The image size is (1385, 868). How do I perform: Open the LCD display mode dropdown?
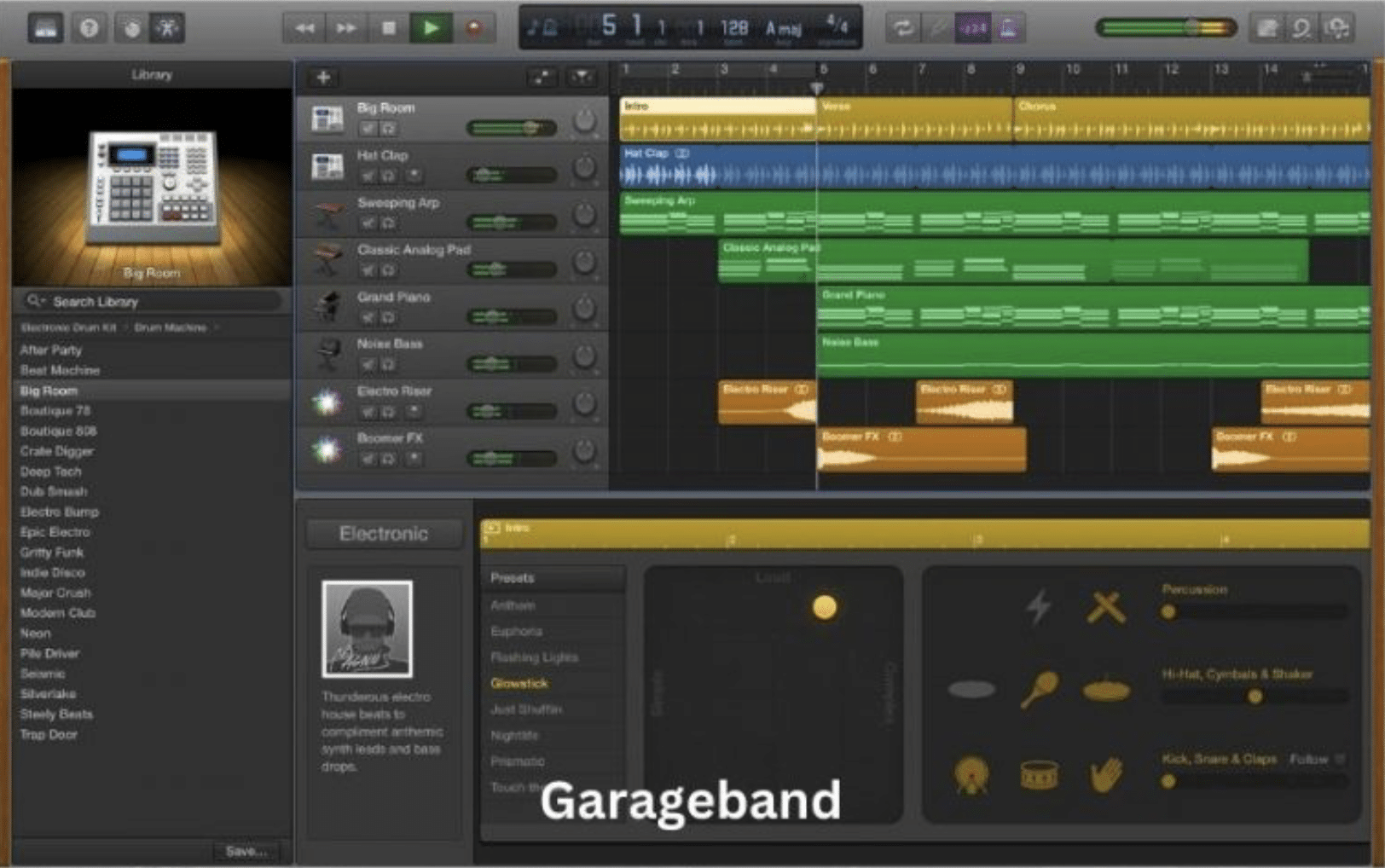click(542, 28)
